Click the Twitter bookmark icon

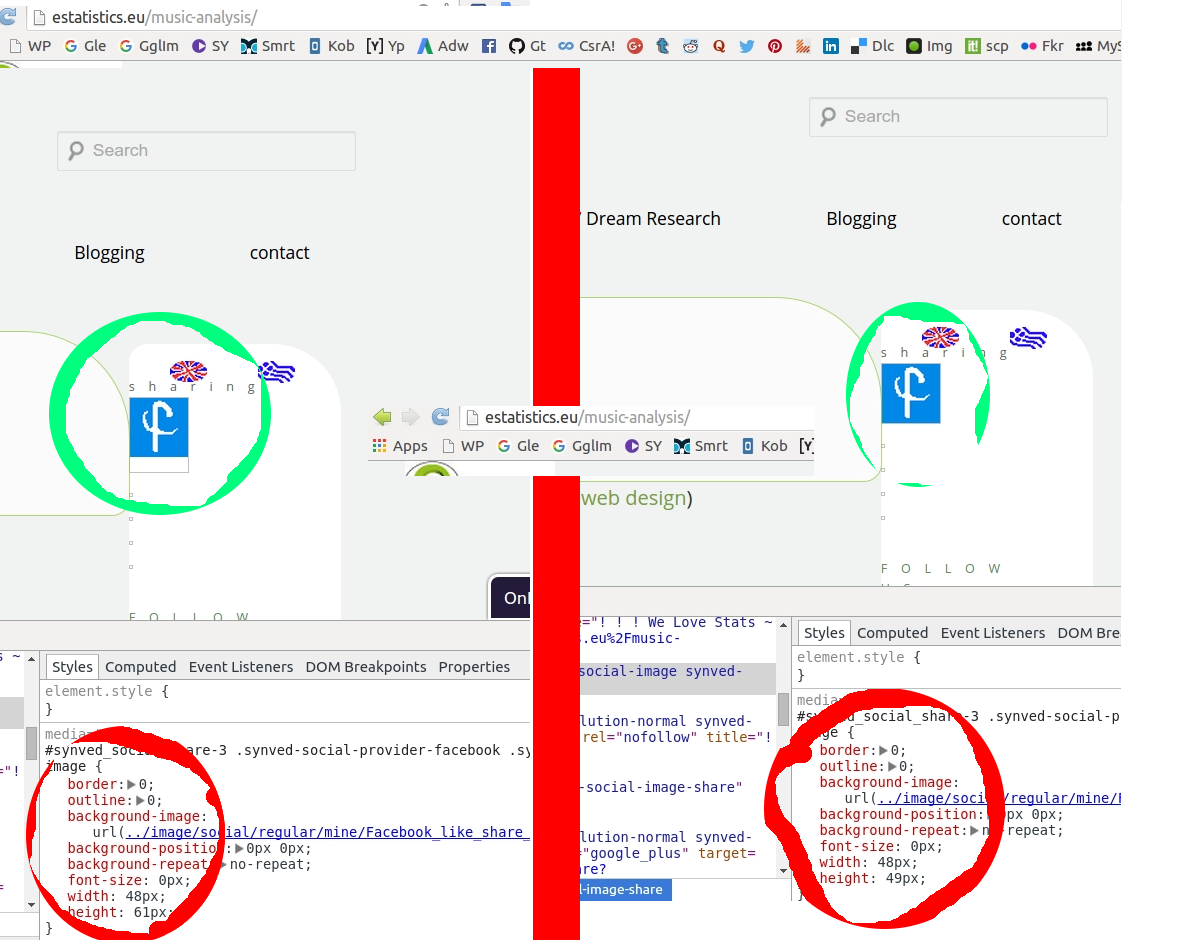tap(747, 46)
